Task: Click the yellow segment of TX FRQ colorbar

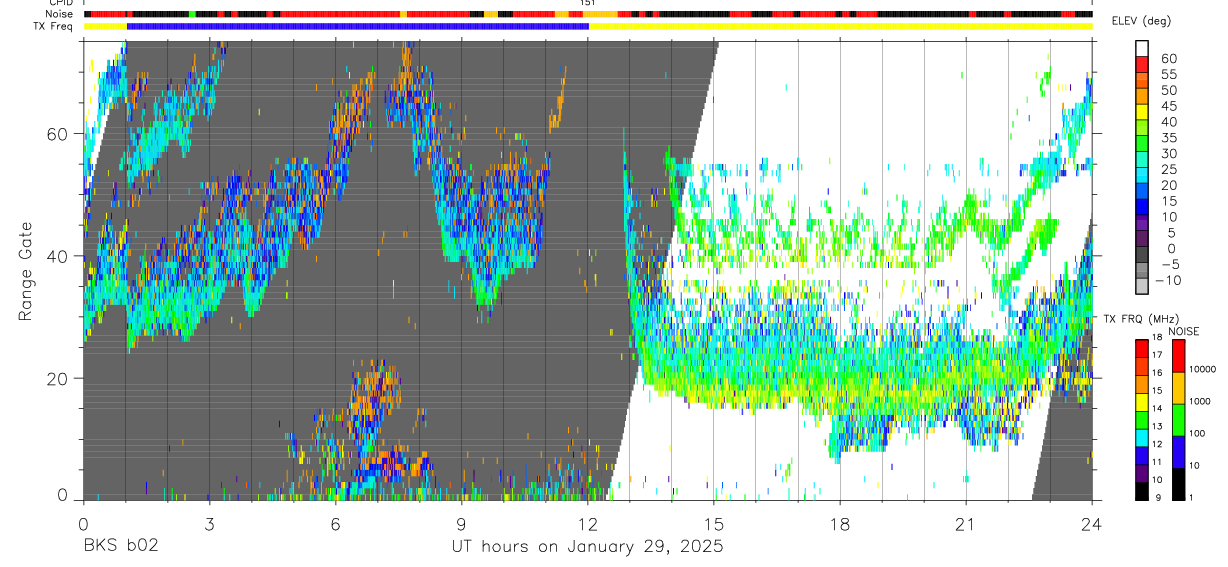Action: click(1142, 401)
